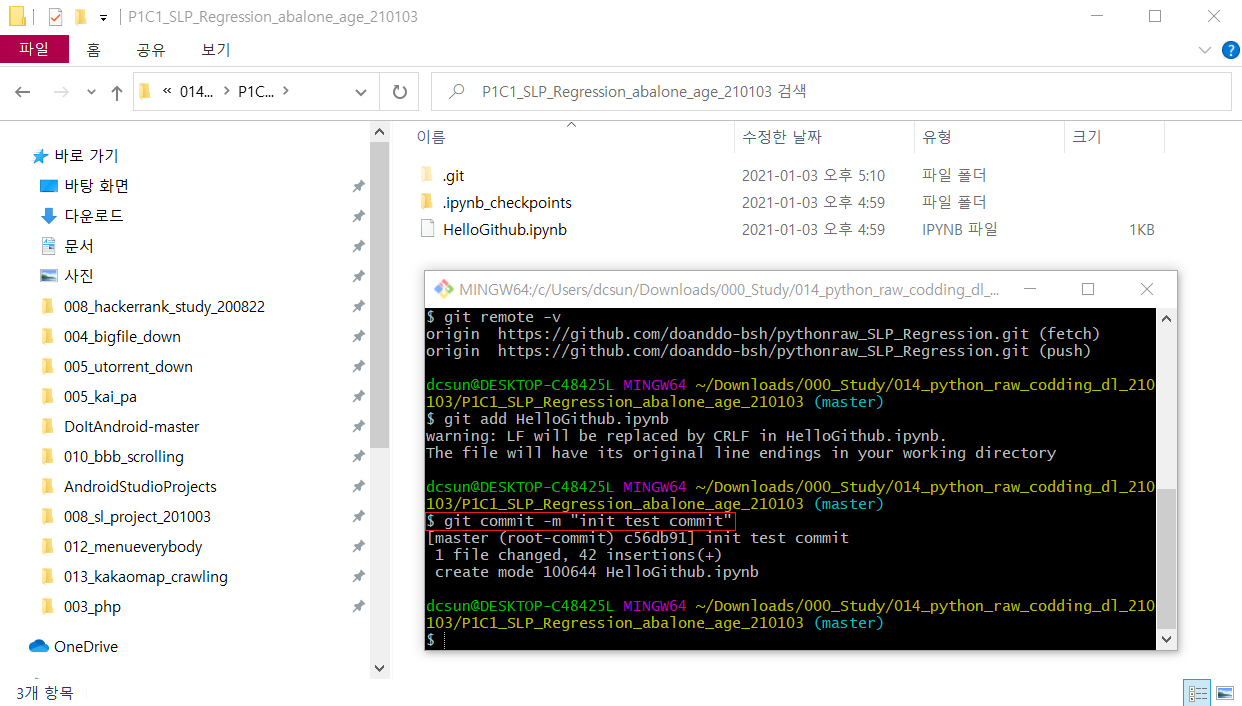Viewport: 1242px width, 706px height.
Task: Switch to large thumbnails view icon
Action: click(x=1224, y=692)
